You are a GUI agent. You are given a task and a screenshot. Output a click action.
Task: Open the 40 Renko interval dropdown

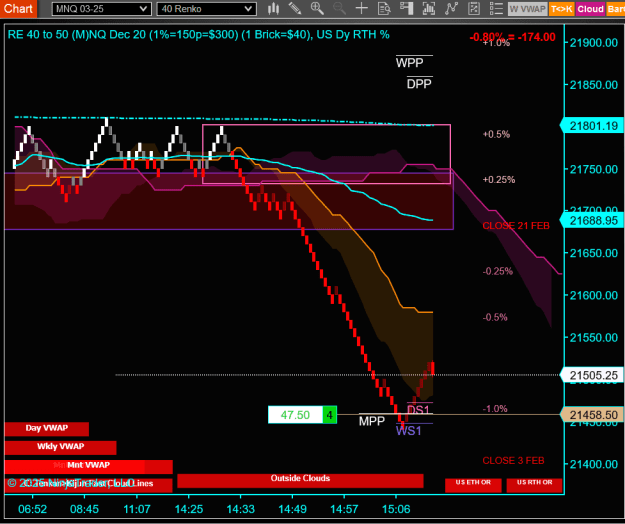click(206, 9)
